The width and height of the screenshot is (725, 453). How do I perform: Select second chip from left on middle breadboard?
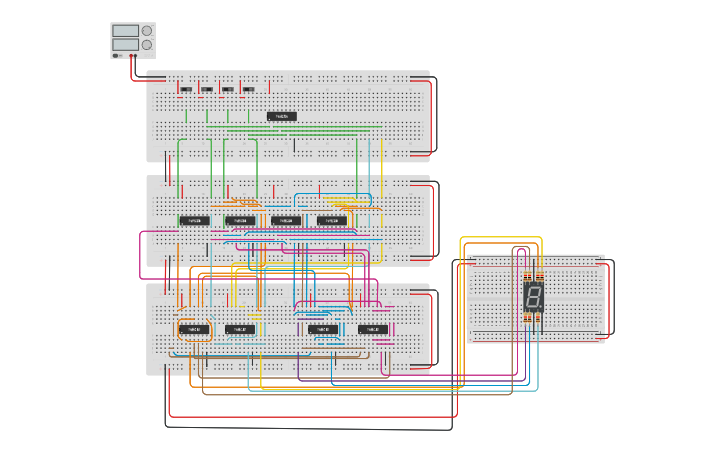coord(240,221)
